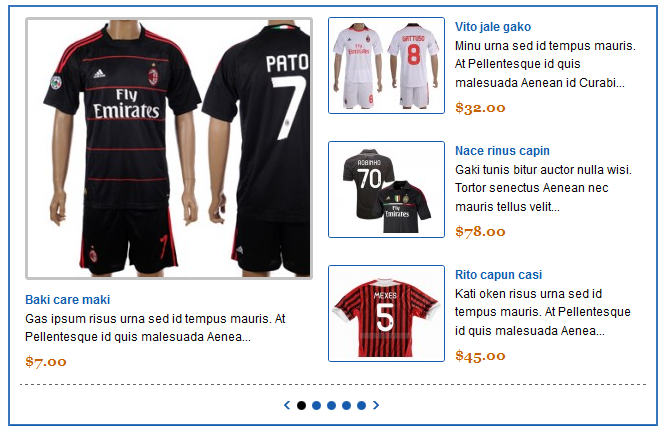Click the Gas ipsum risus description text
The image size is (665, 431).
pos(155,327)
